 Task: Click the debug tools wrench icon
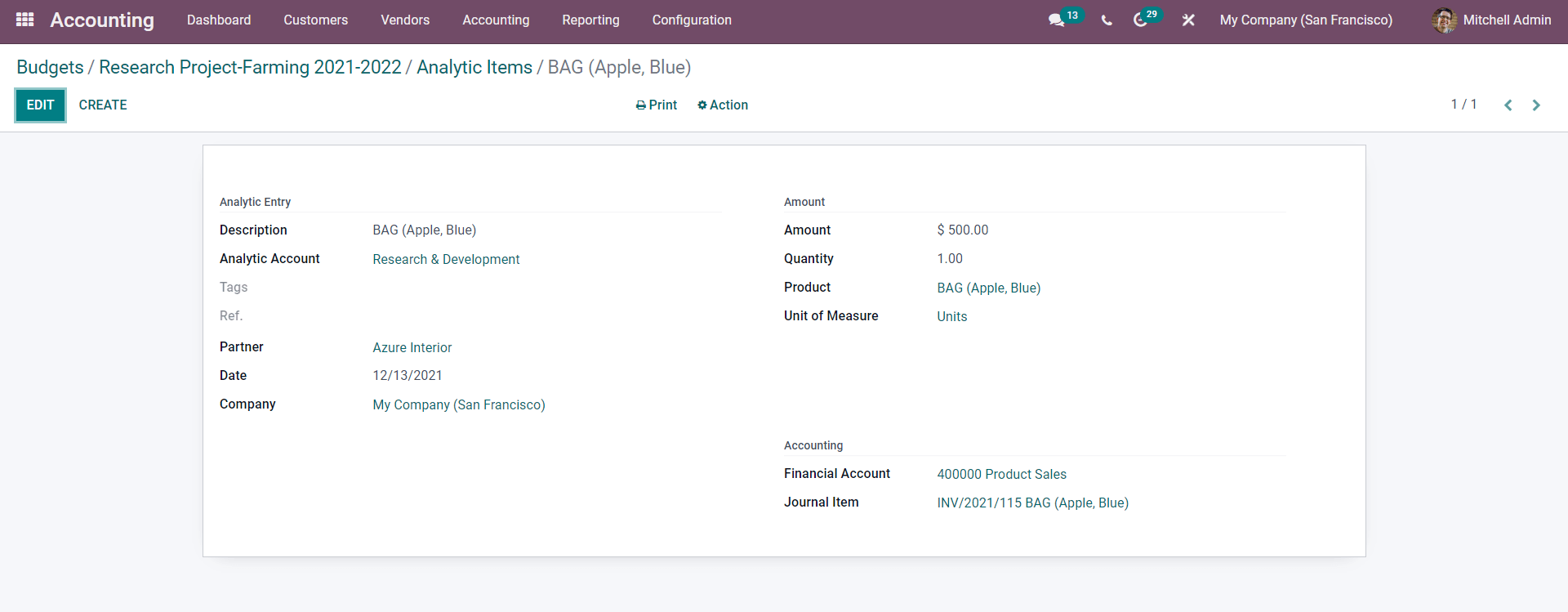[x=1188, y=20]
